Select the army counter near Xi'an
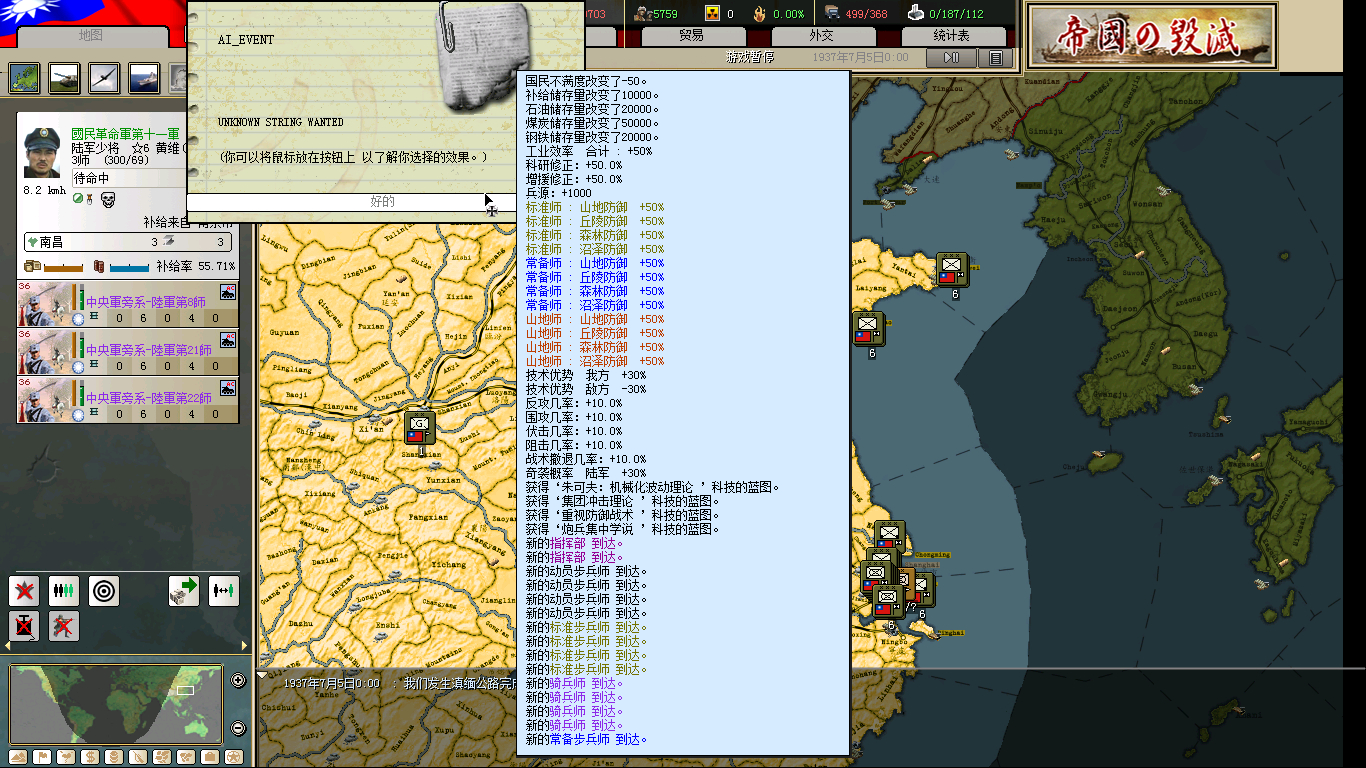The width and height of the screenshot is (1366, 768). tap(420, 428)
